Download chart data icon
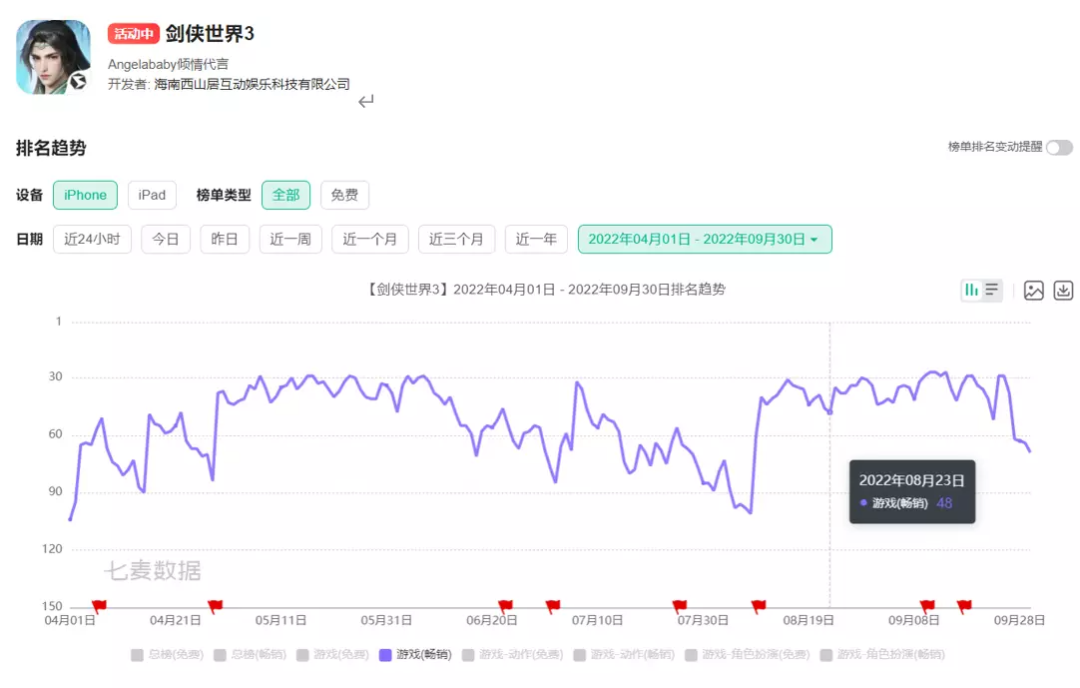The image size is (1080, 688). [x=1063, y=291]
